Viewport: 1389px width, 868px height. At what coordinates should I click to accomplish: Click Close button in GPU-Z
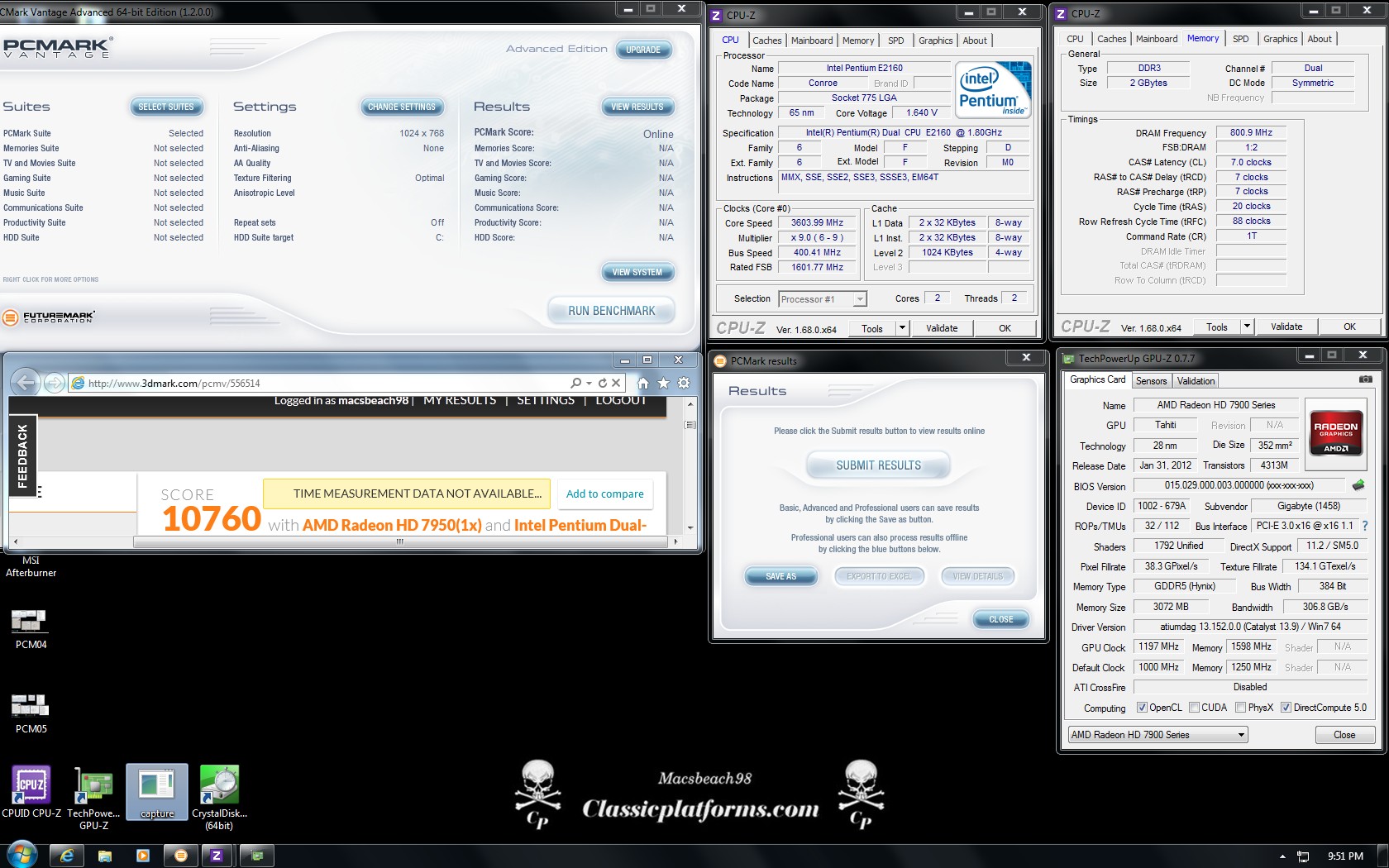pyautogui.click(x=1344, y=735)
